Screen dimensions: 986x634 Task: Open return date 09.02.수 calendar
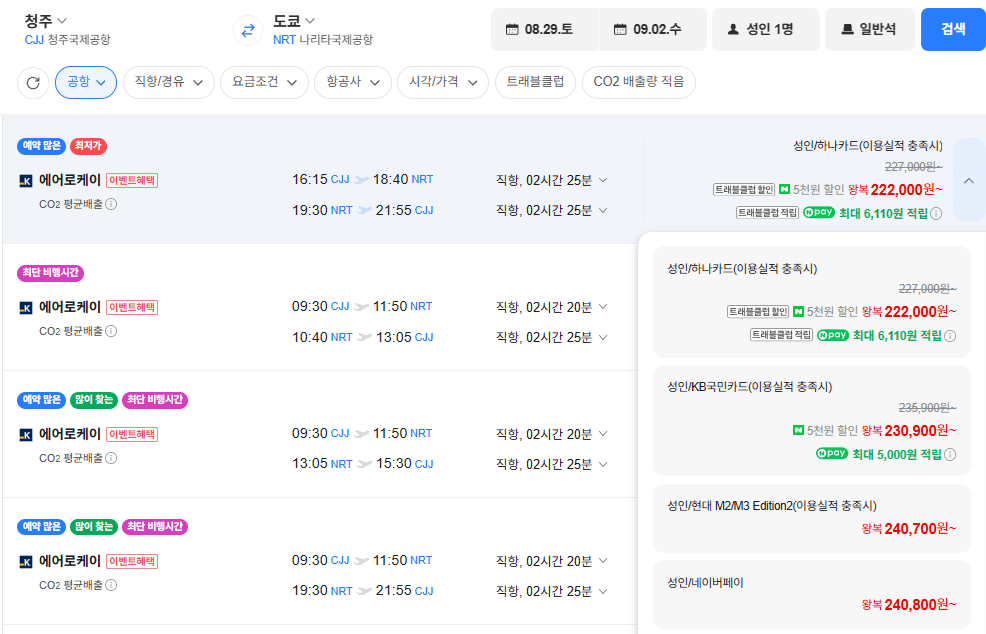(653, 30)
